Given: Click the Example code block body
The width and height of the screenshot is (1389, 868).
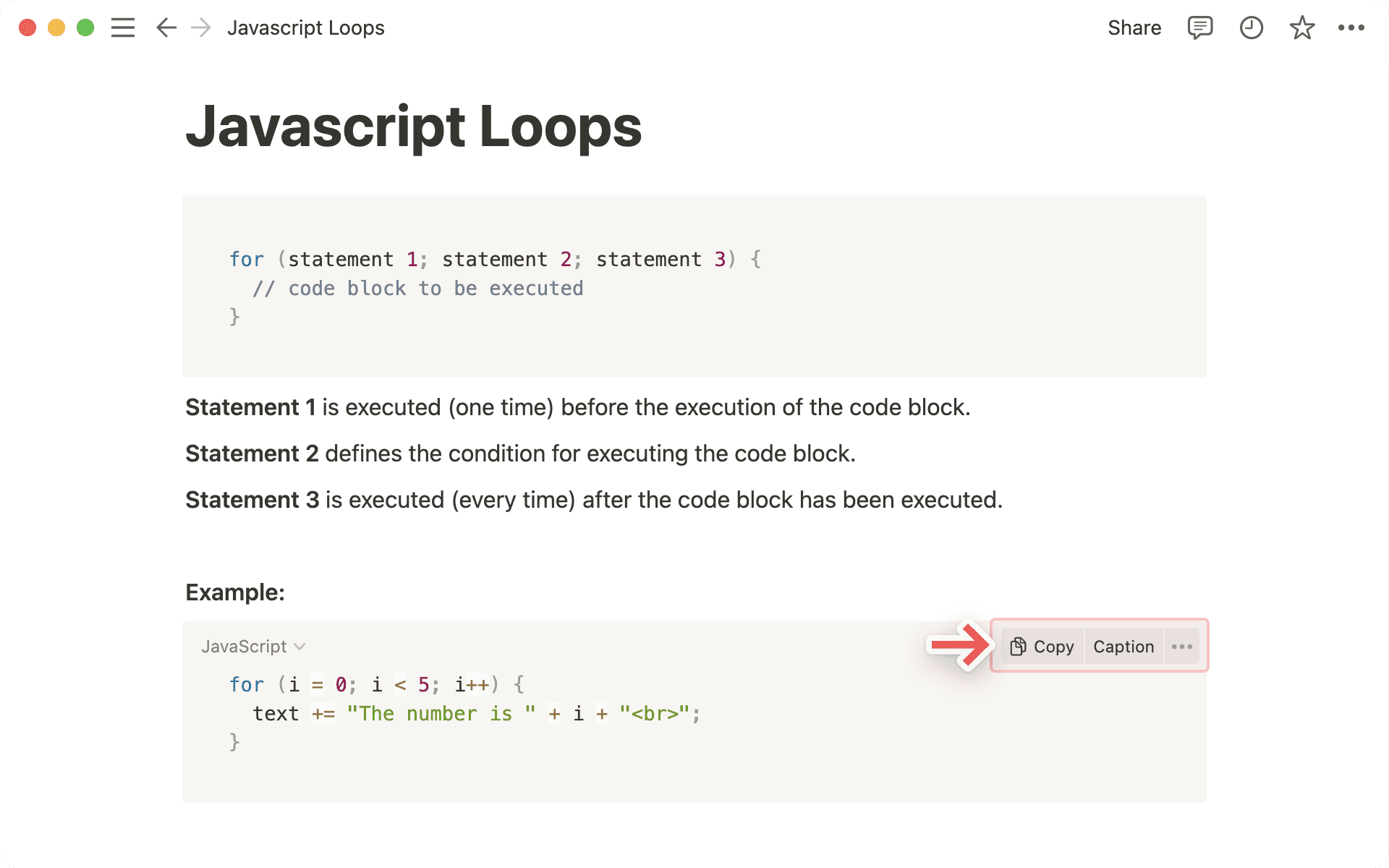Looking at the screenshot, I should 579,712.
